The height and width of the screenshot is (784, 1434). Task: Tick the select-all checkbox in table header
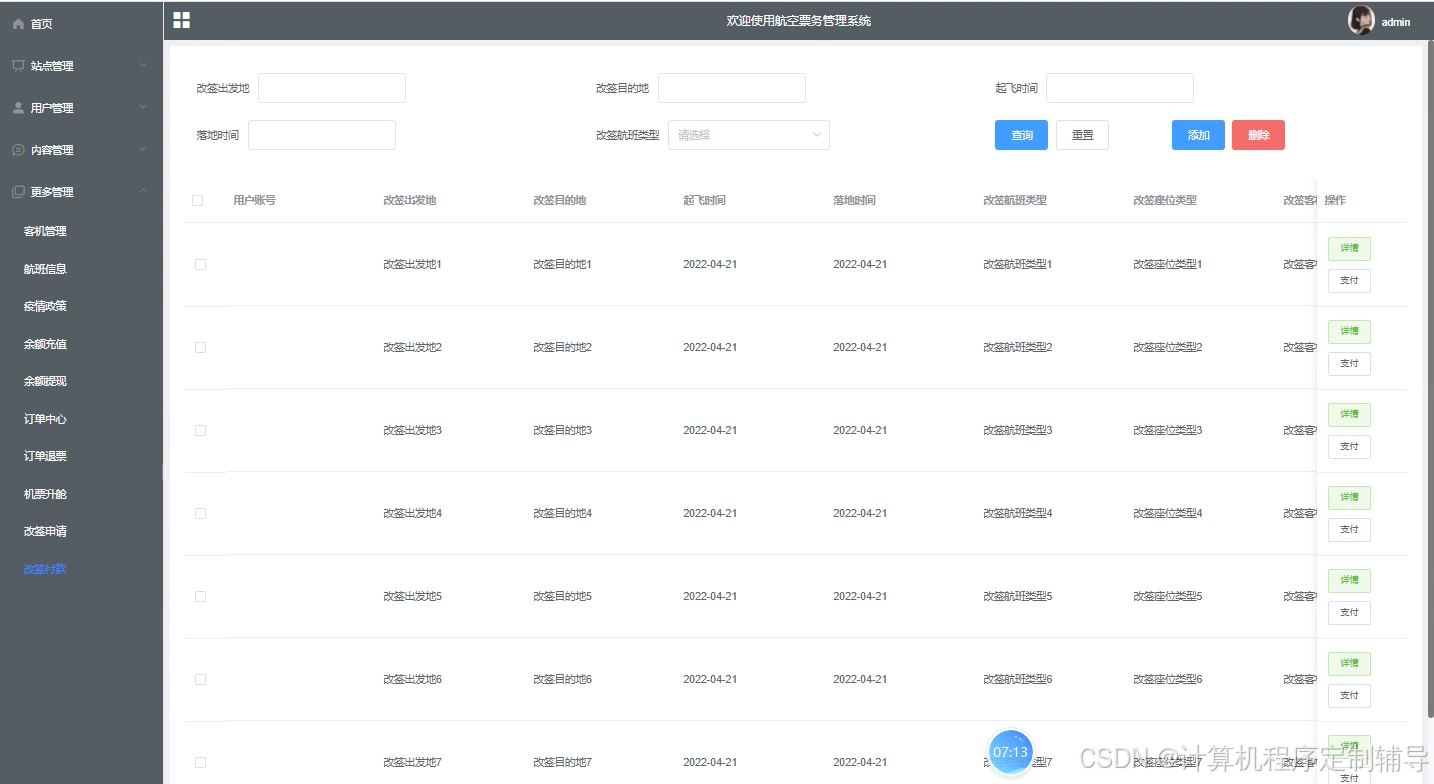[197, 200]
